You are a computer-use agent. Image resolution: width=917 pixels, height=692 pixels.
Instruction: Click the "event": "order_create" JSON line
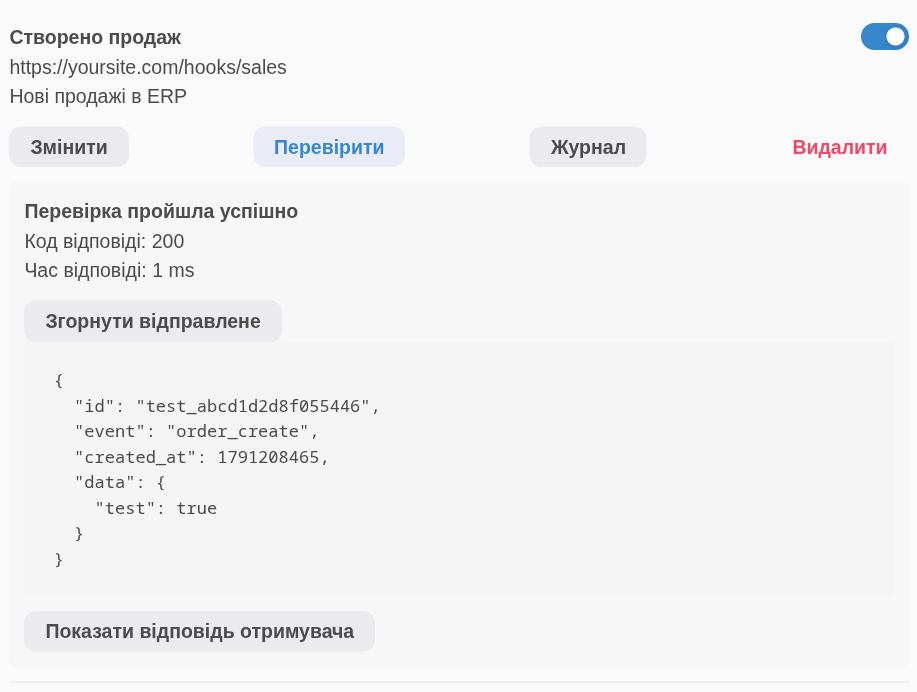click(196, 432)
